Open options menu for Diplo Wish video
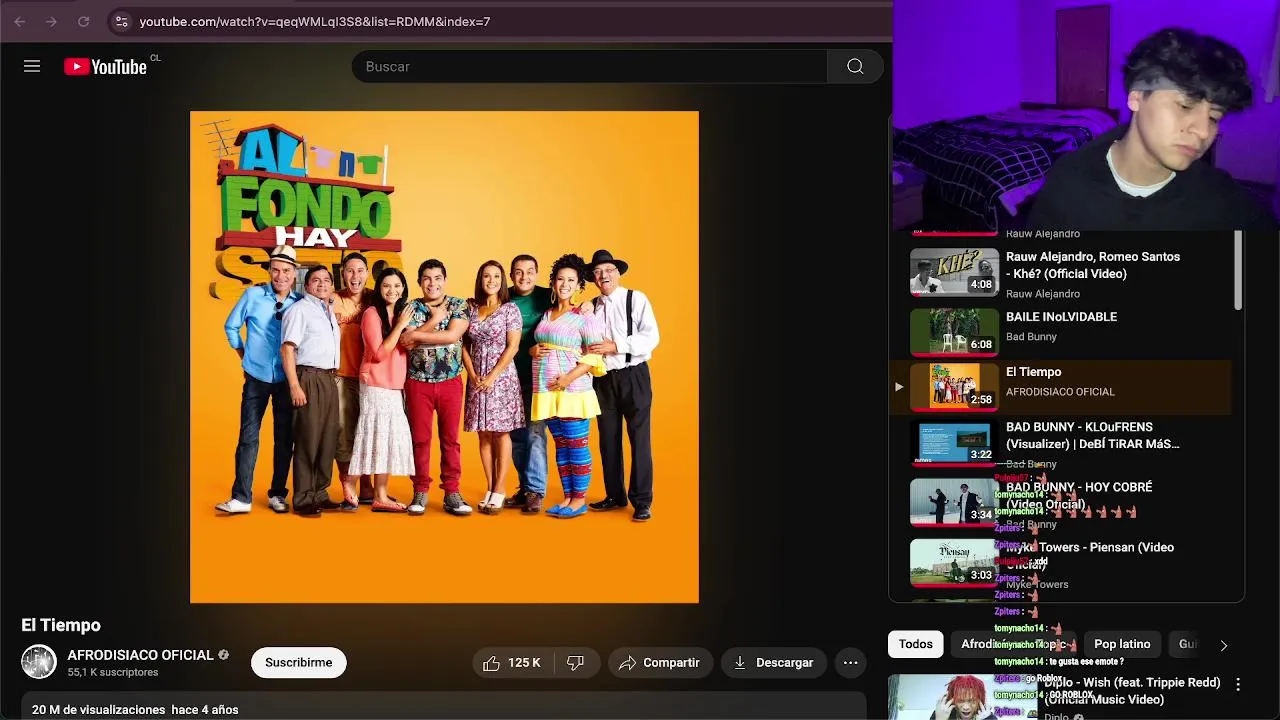The width and height of the screenshot is (1280, 720). click(1238, 685)
